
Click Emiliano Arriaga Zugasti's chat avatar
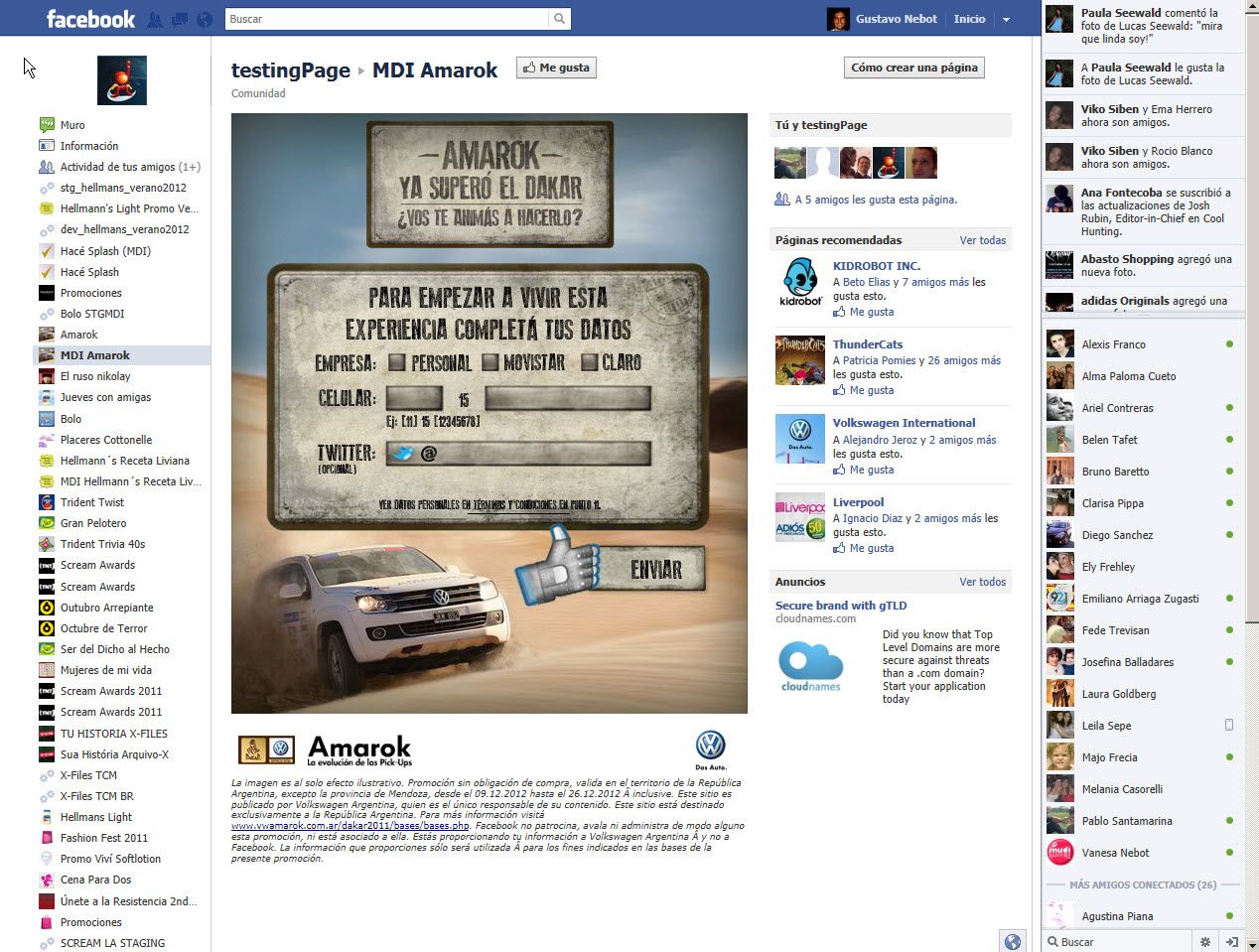click(1060, 599)
